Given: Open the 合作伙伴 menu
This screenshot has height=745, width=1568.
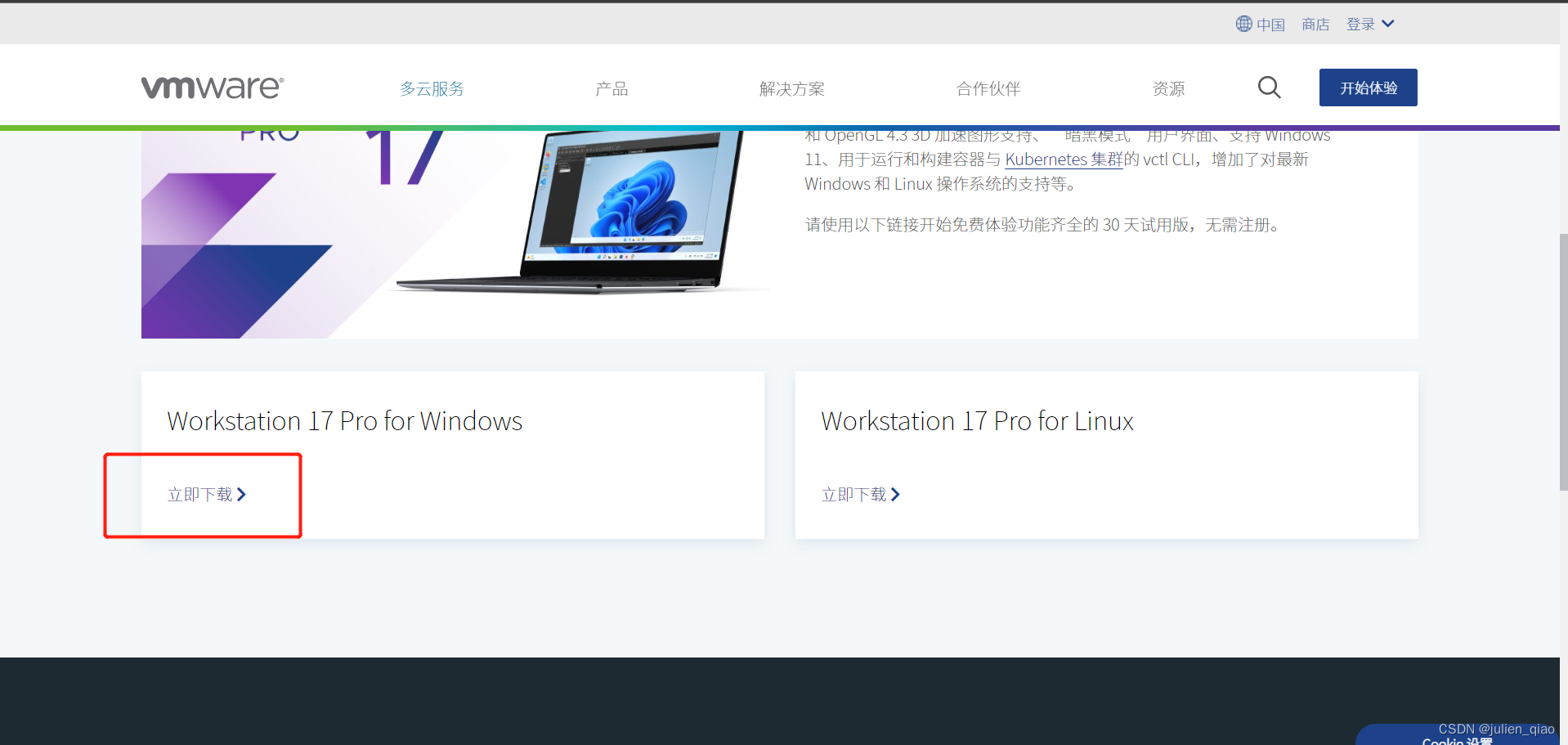Looking at the screenshot, I should click(988, 88).
